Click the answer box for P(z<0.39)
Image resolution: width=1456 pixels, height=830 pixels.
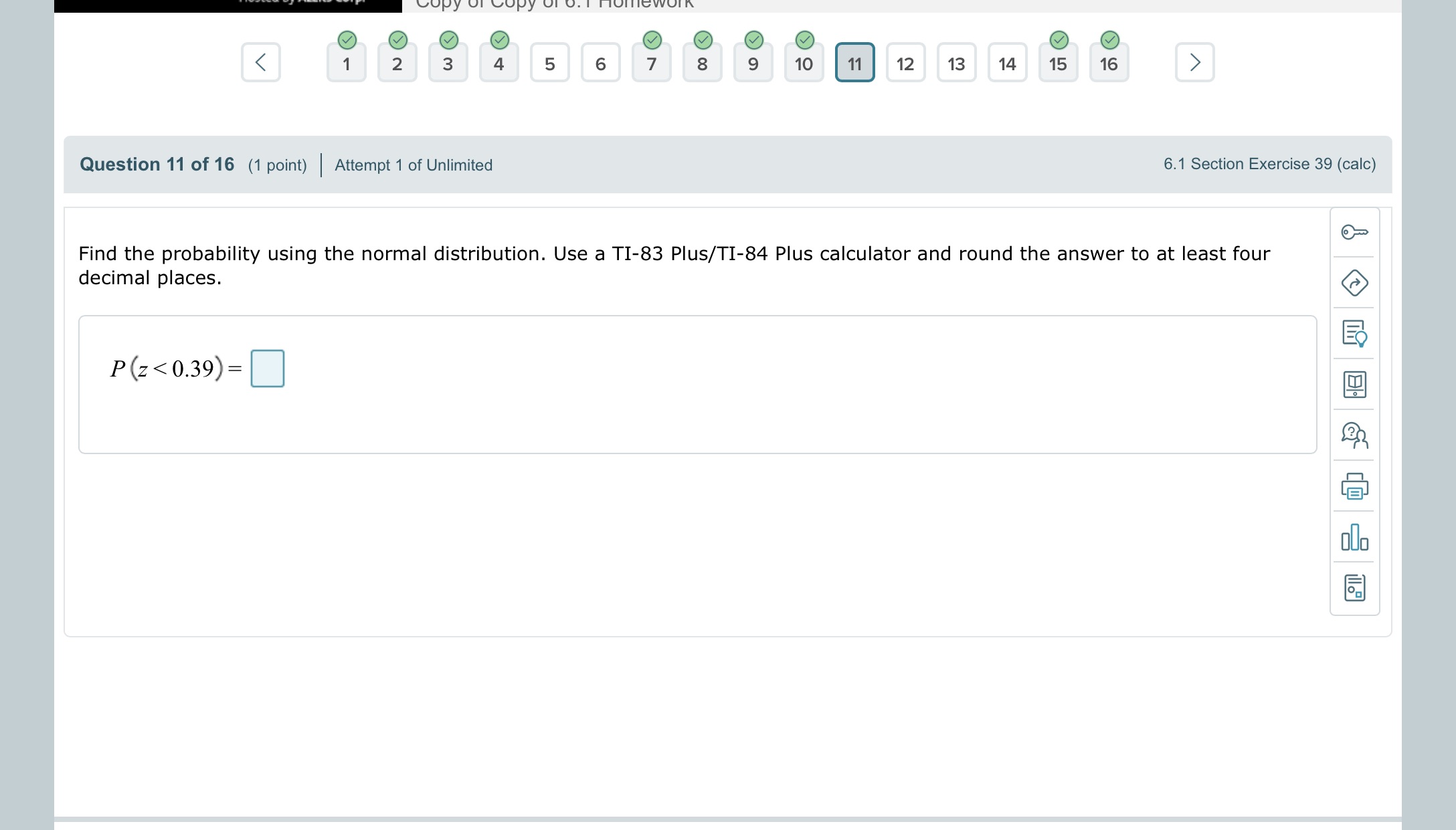[x=267, y=369]
